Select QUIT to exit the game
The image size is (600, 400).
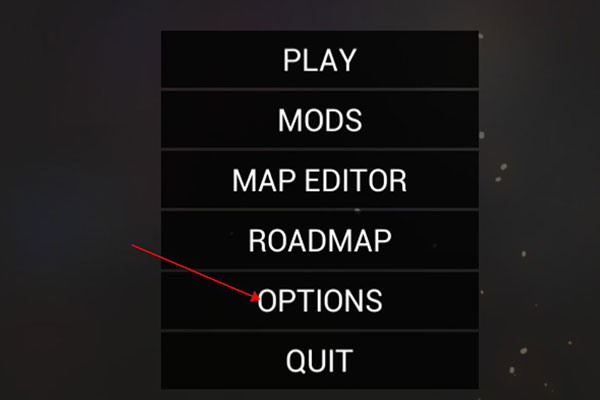click(x=320, y=361)
